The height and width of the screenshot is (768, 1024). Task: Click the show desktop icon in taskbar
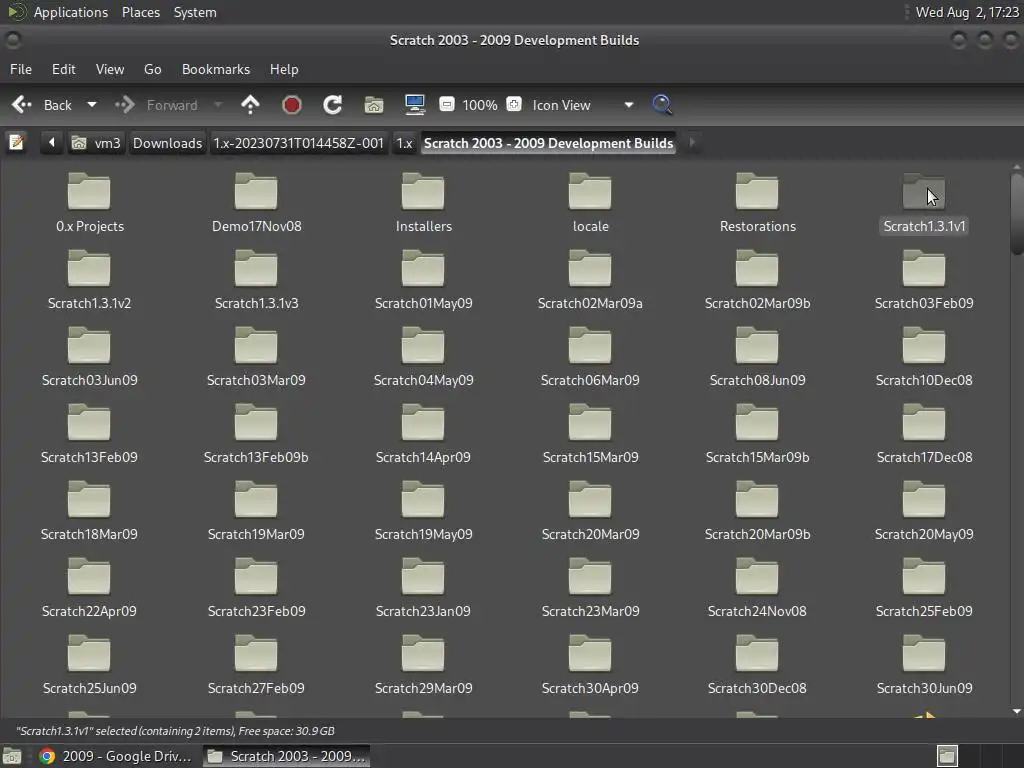tap(12, 756)
